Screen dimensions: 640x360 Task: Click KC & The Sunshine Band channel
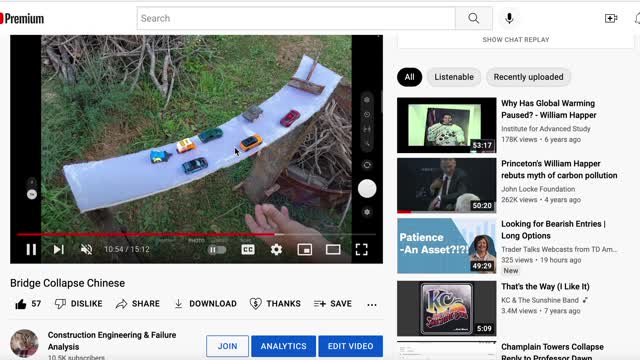click(x=540, y=300)
